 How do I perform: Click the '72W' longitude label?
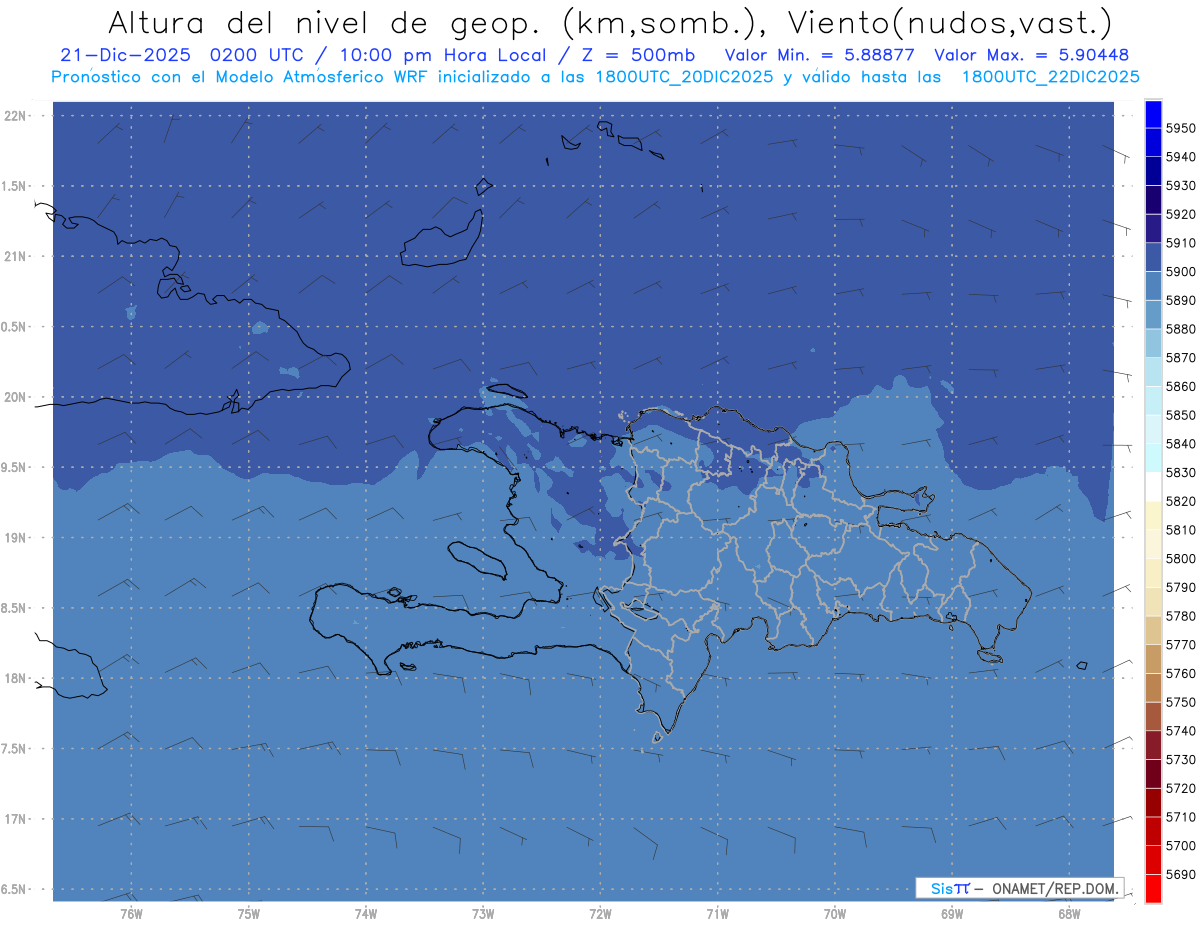pos(601,913)
